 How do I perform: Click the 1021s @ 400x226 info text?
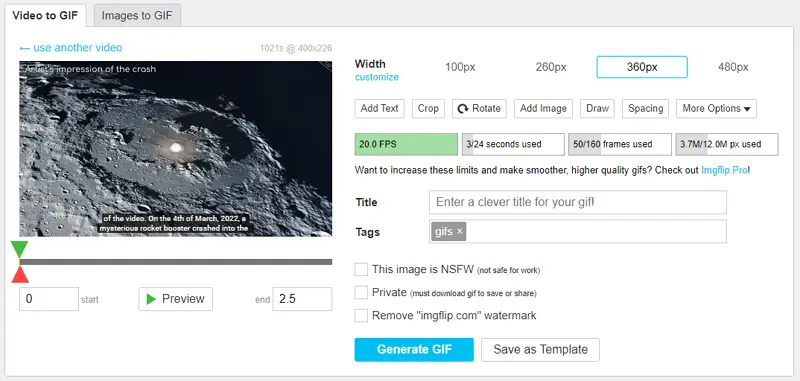(296, 48)
